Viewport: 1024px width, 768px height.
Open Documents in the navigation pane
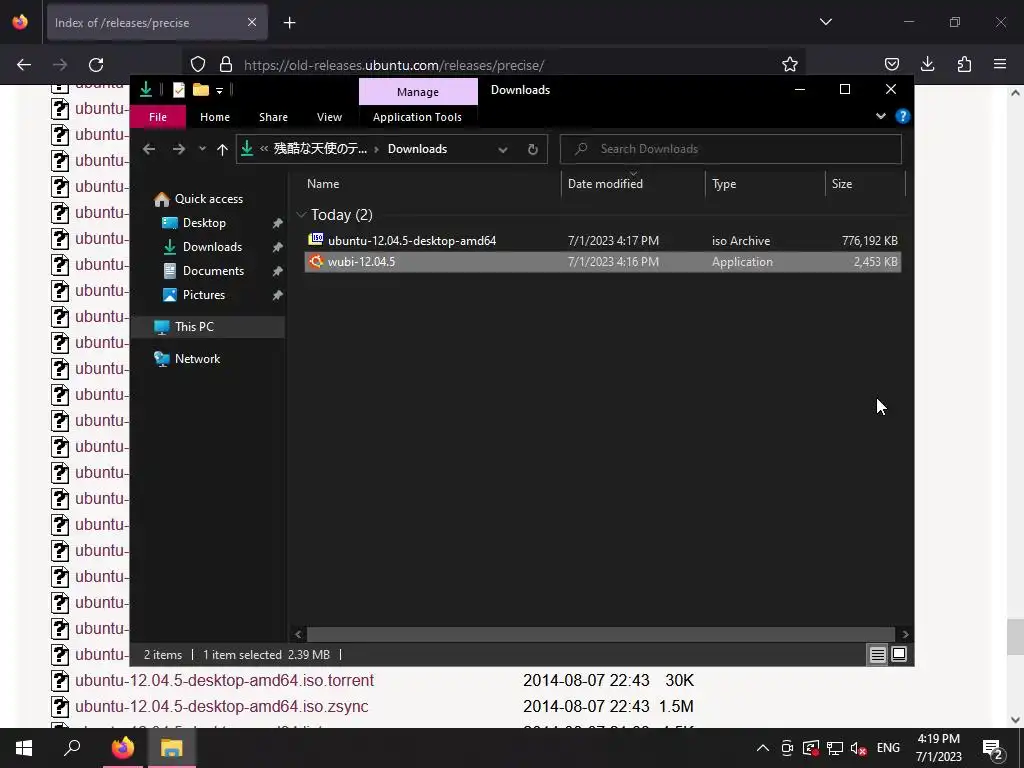(213, 271)
